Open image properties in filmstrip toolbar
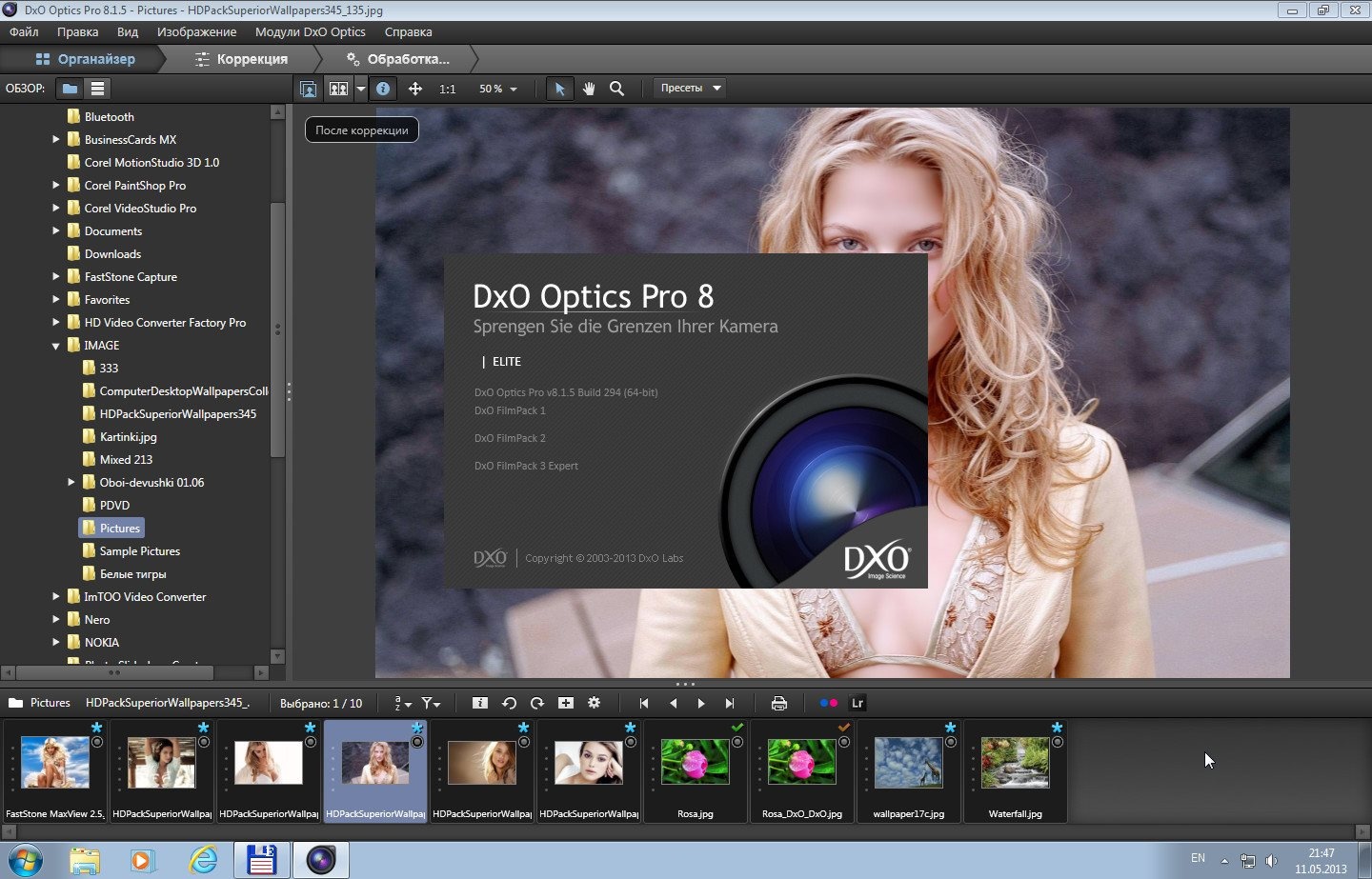This screenshot has height=879, width=1372. pyautogui.click(x=480, y=703)
